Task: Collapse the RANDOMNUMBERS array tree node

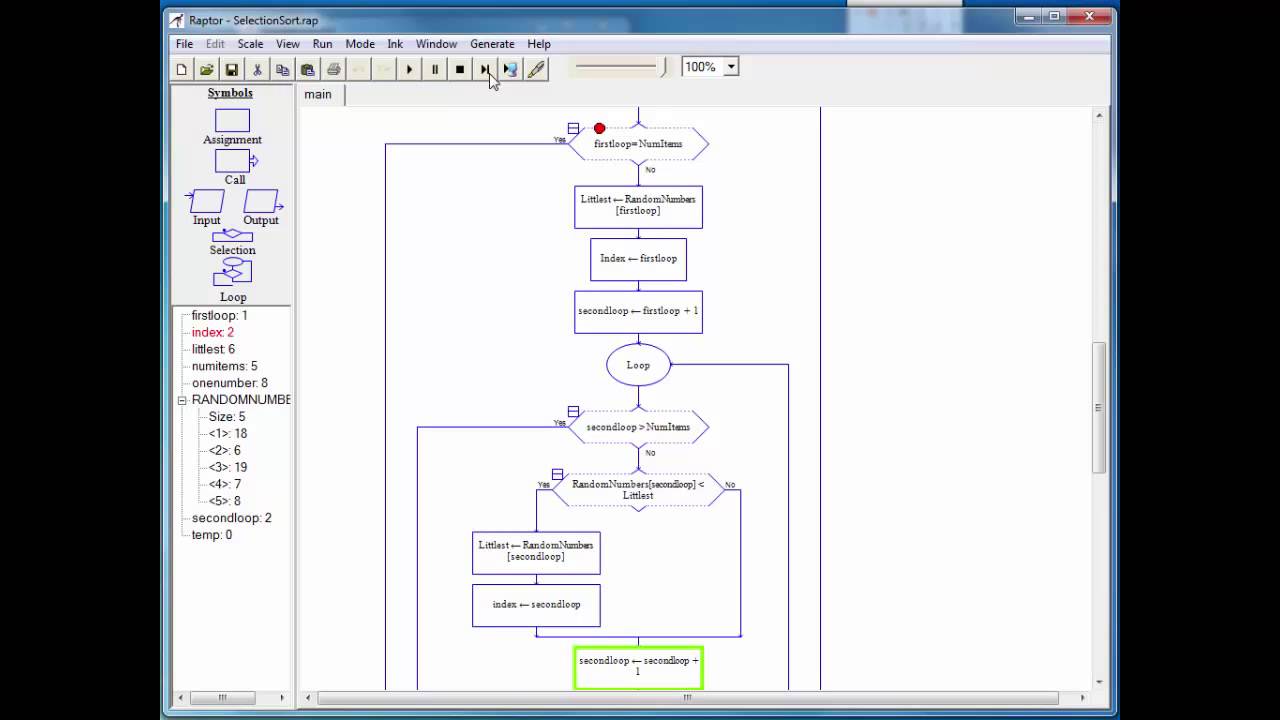Action: [182, 400]
